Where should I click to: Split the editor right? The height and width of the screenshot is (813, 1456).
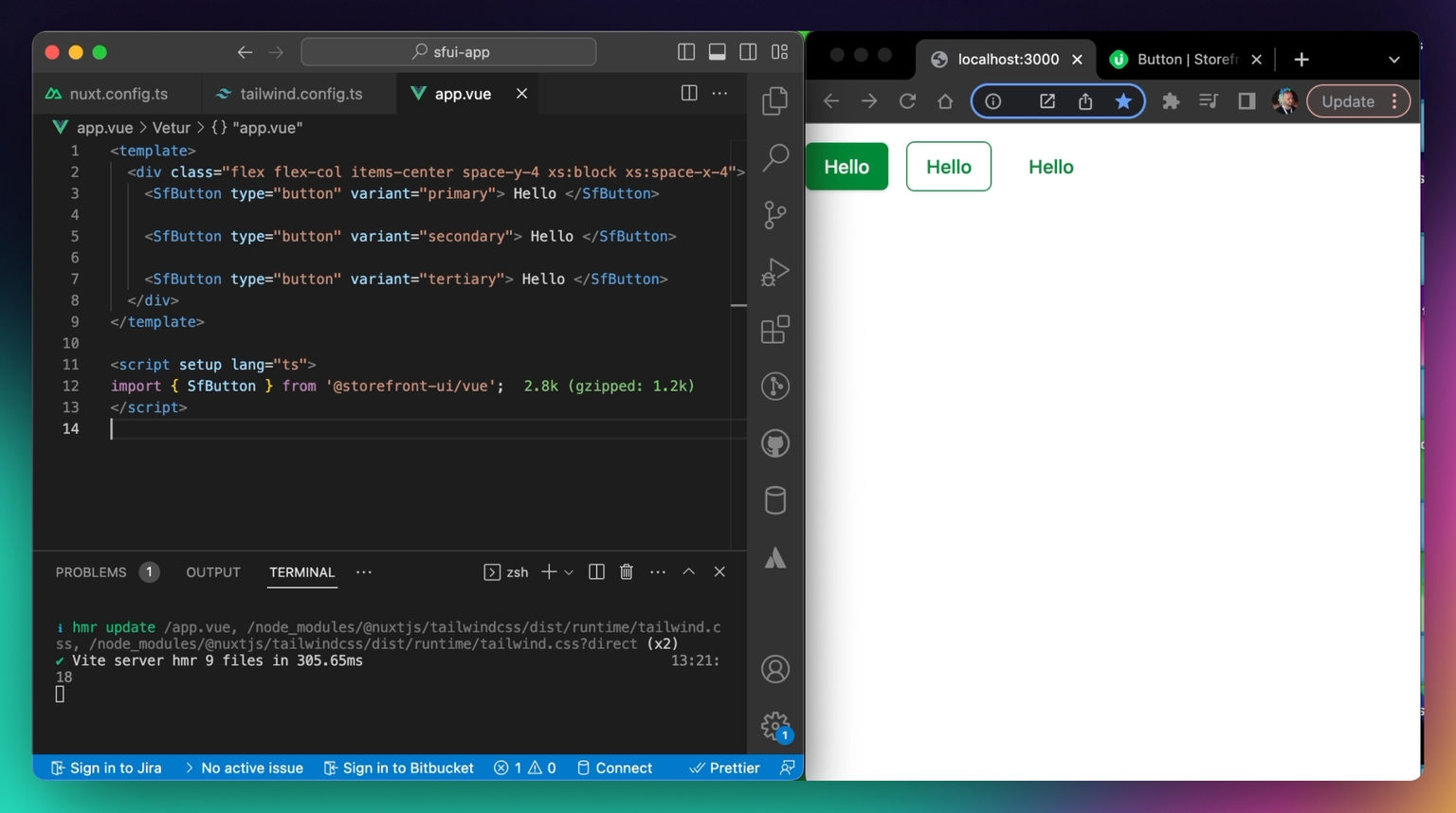689,93
